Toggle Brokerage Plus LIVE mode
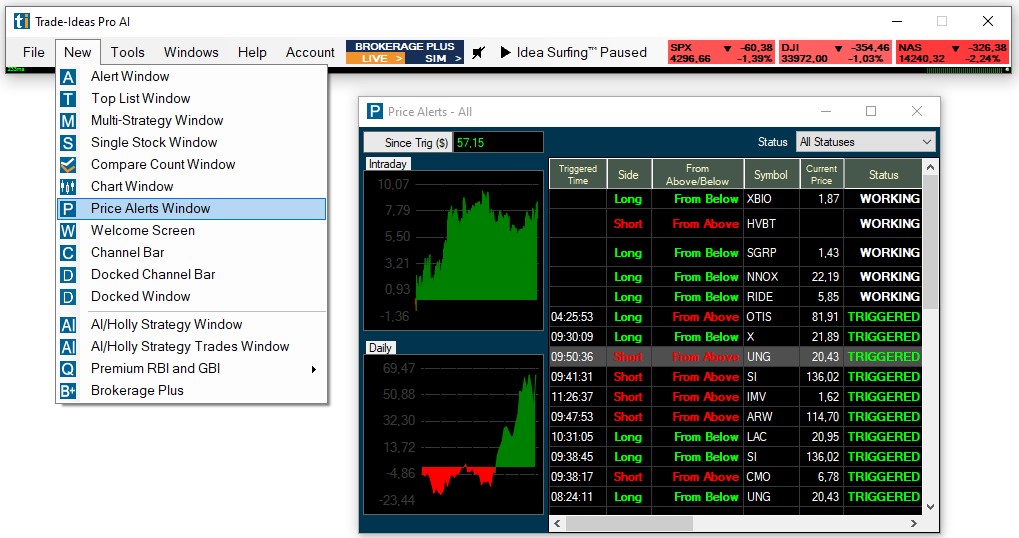Image resolution: width=1019 pixels, height=538 pixels. click(x=375, y=59)
